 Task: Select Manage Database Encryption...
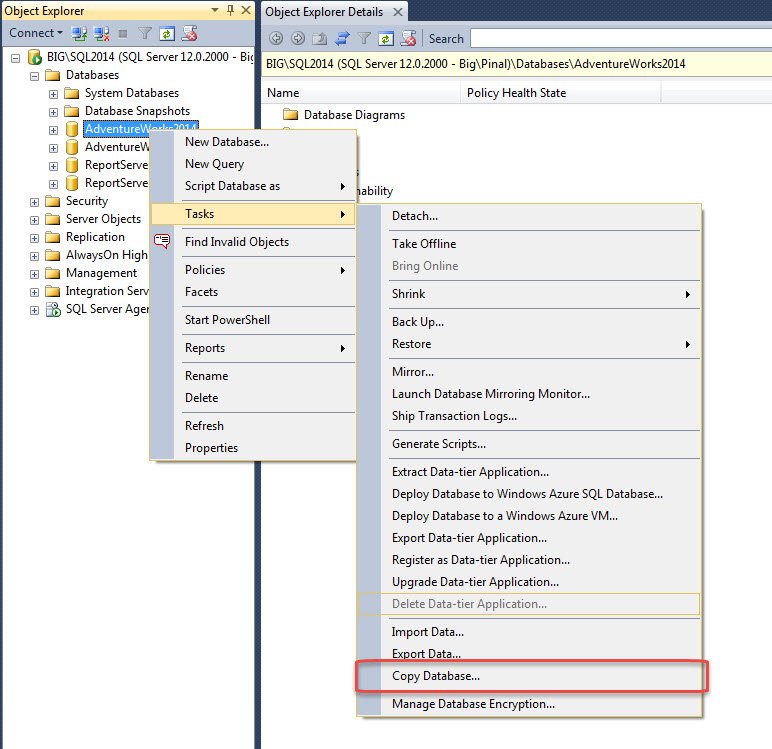529,704
